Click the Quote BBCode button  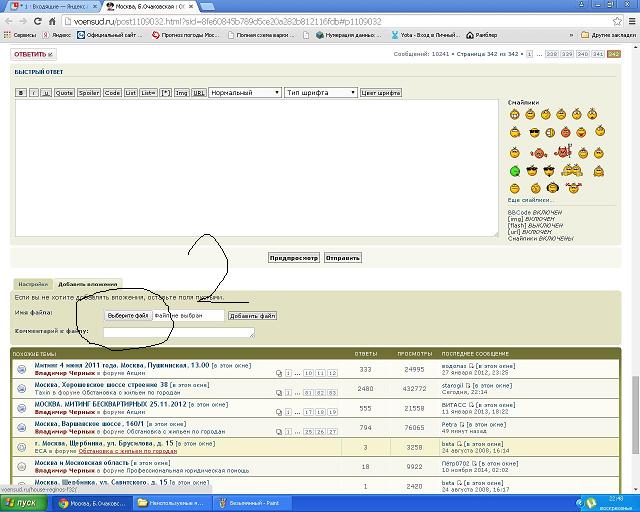64,92
